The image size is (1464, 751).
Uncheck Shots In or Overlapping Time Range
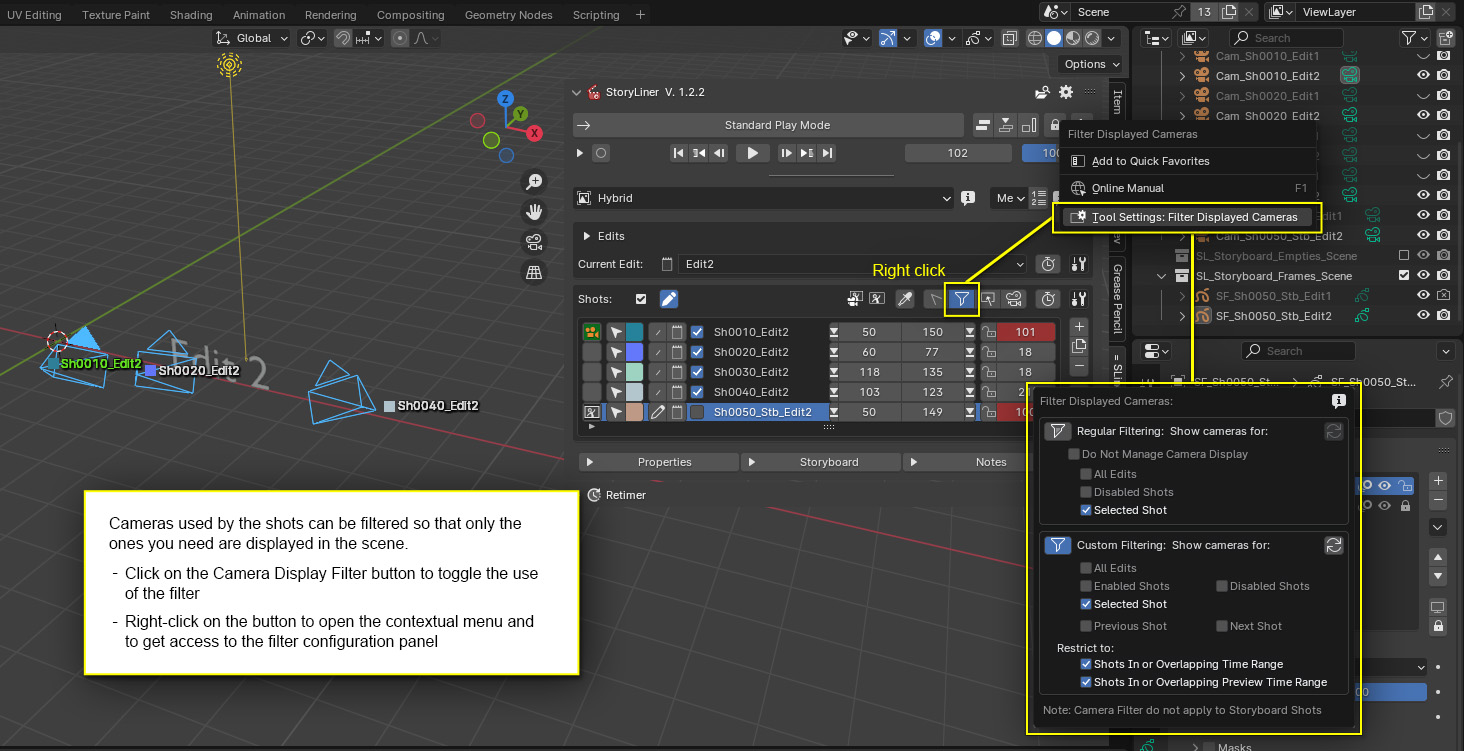click(x=1086, y=664)
